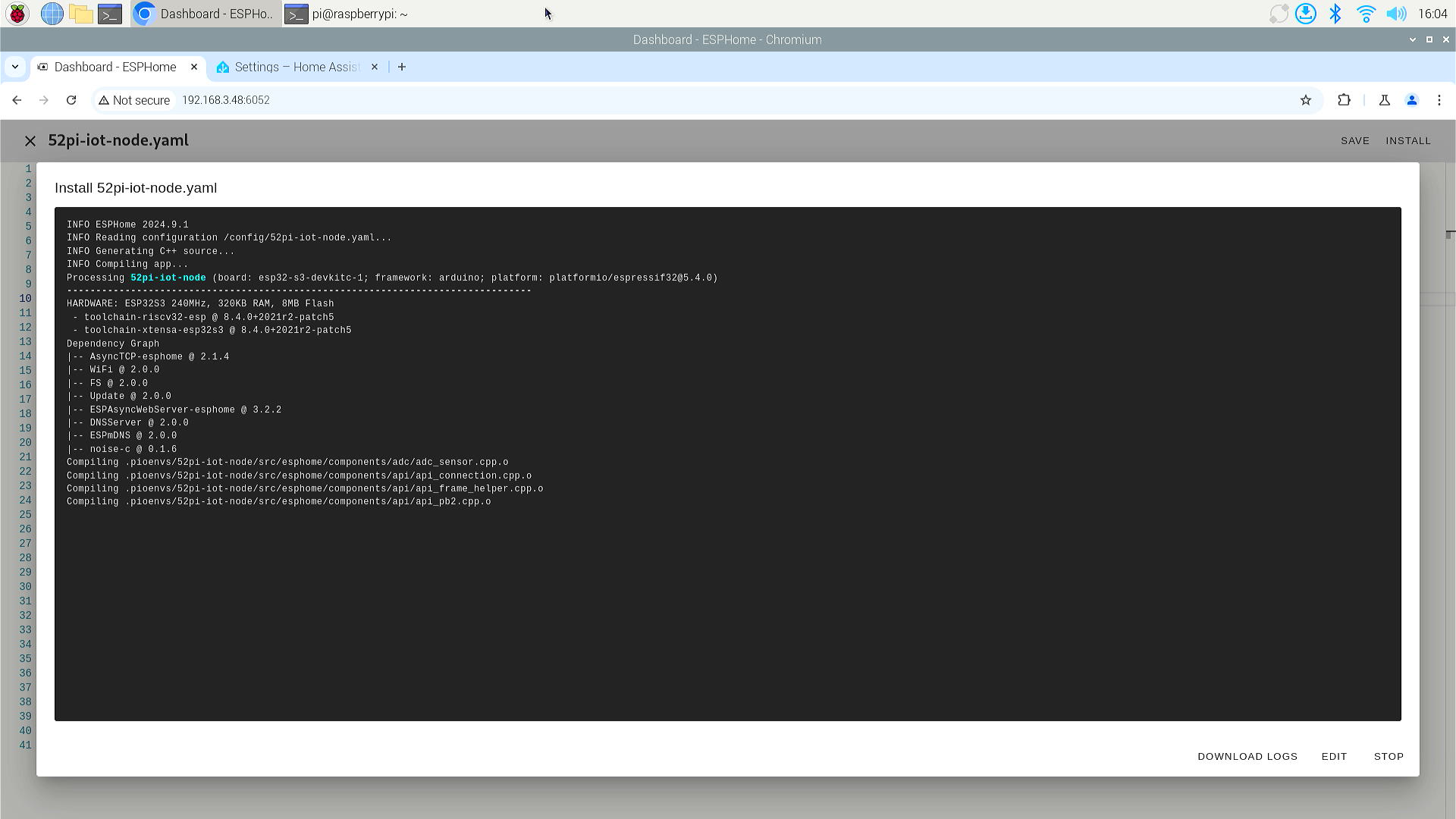Close the Settings – Home Assistant tab
The image size is (1456, 819).
pyautogui.click(x=375, y=67)
